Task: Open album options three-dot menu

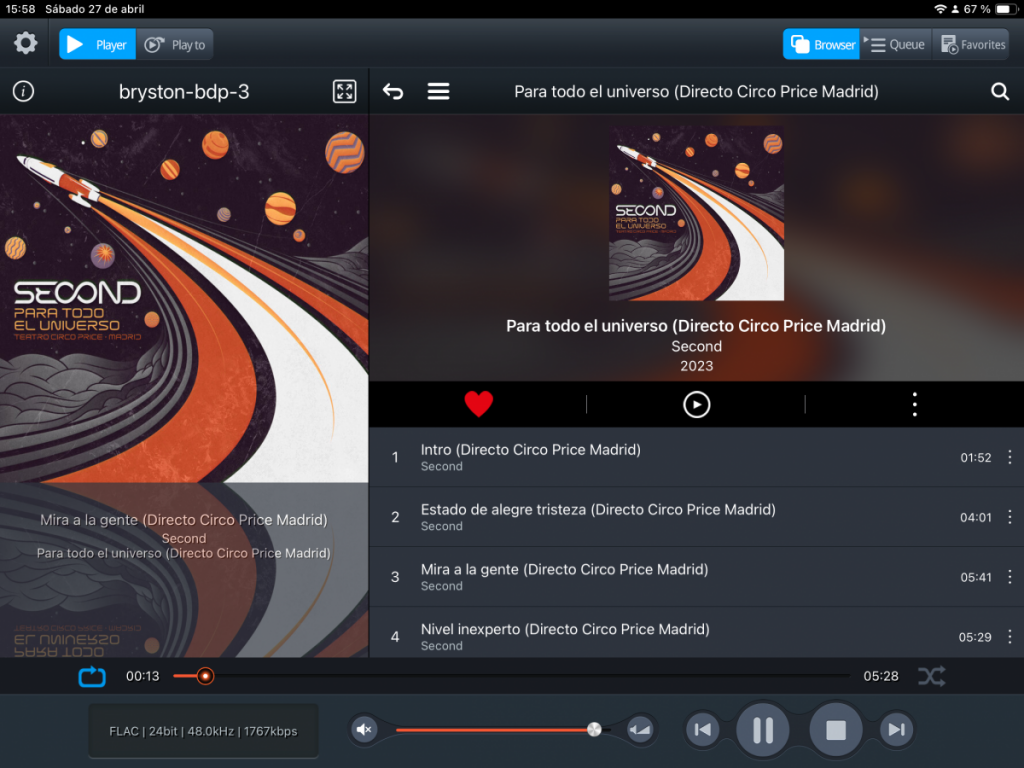Action: (x=914, y=404)
